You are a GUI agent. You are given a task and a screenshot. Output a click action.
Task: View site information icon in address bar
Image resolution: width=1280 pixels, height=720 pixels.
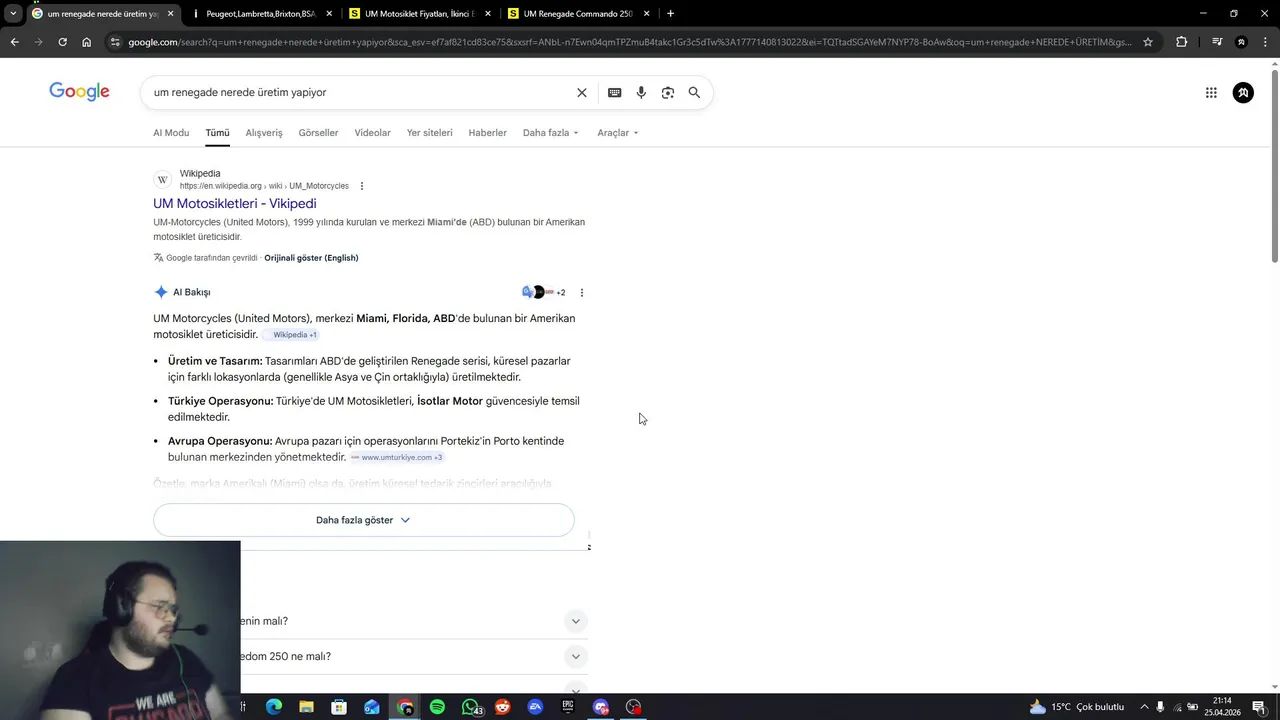pos(116,42)
